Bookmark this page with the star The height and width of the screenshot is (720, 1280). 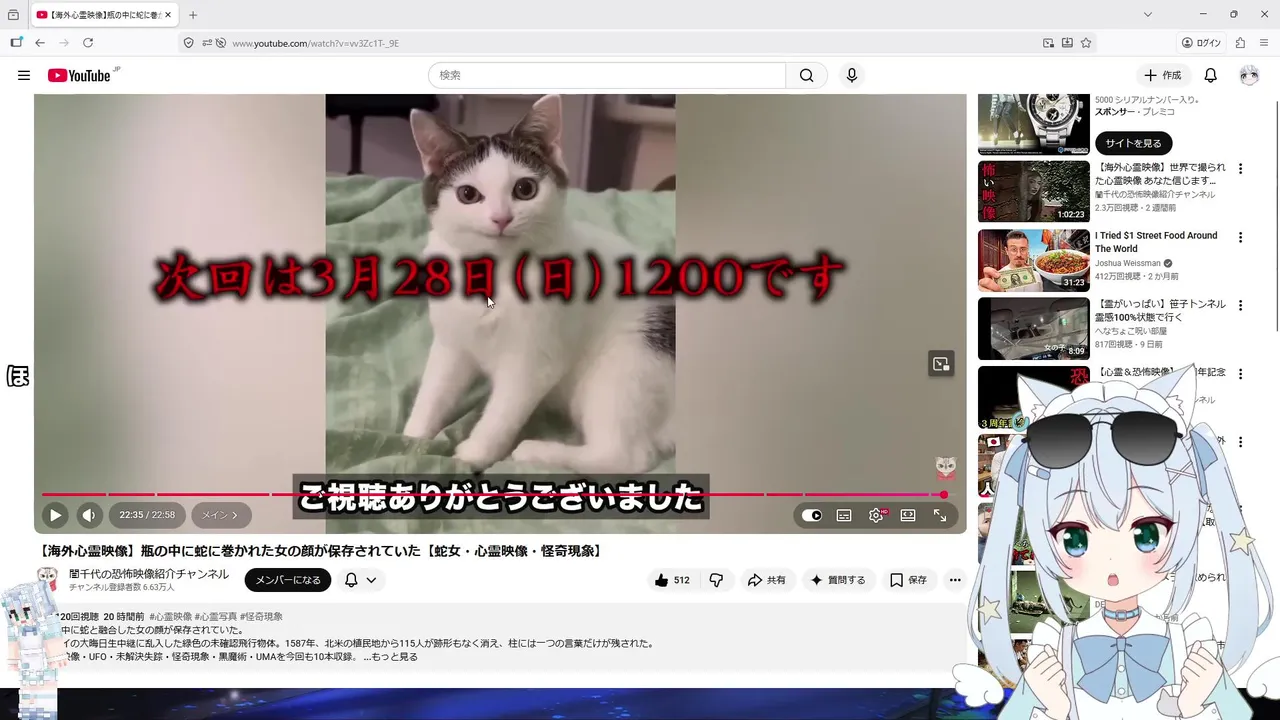pyautogui.click(x=1086, y=43)
